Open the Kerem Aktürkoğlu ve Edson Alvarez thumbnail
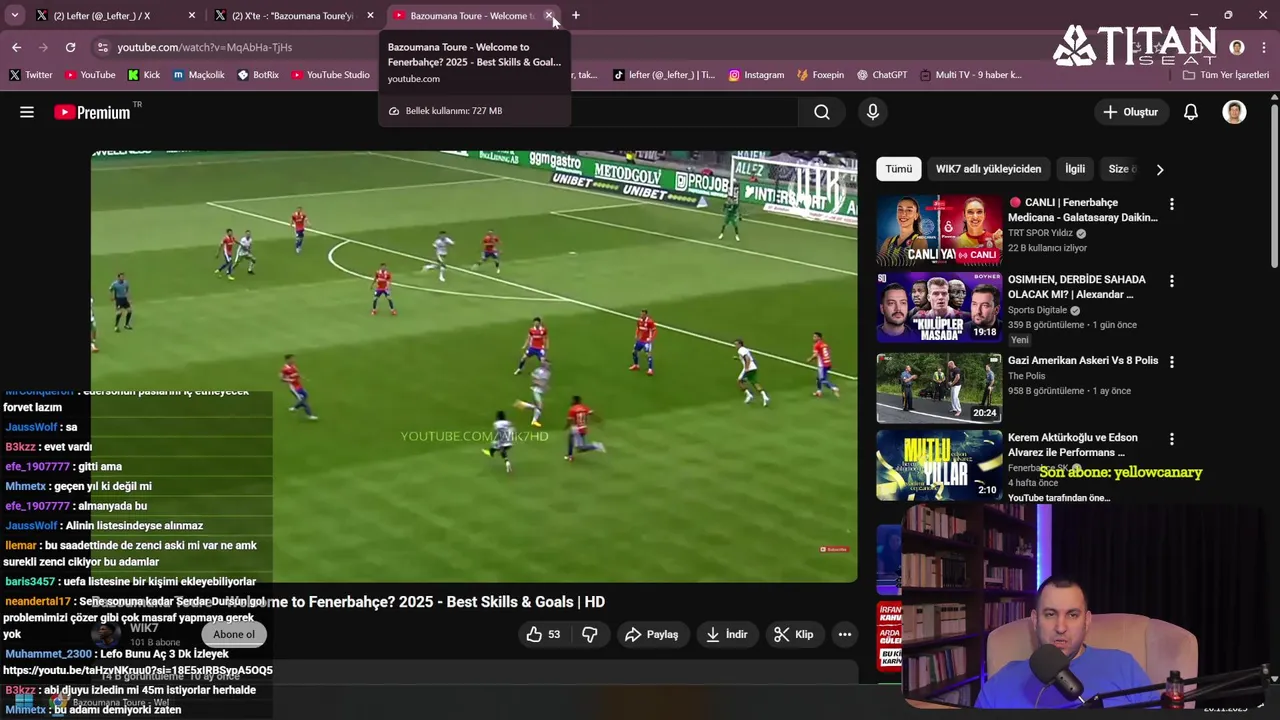Image resolution: width=1280 pixels, height=720 pixels. click(939, 465)
